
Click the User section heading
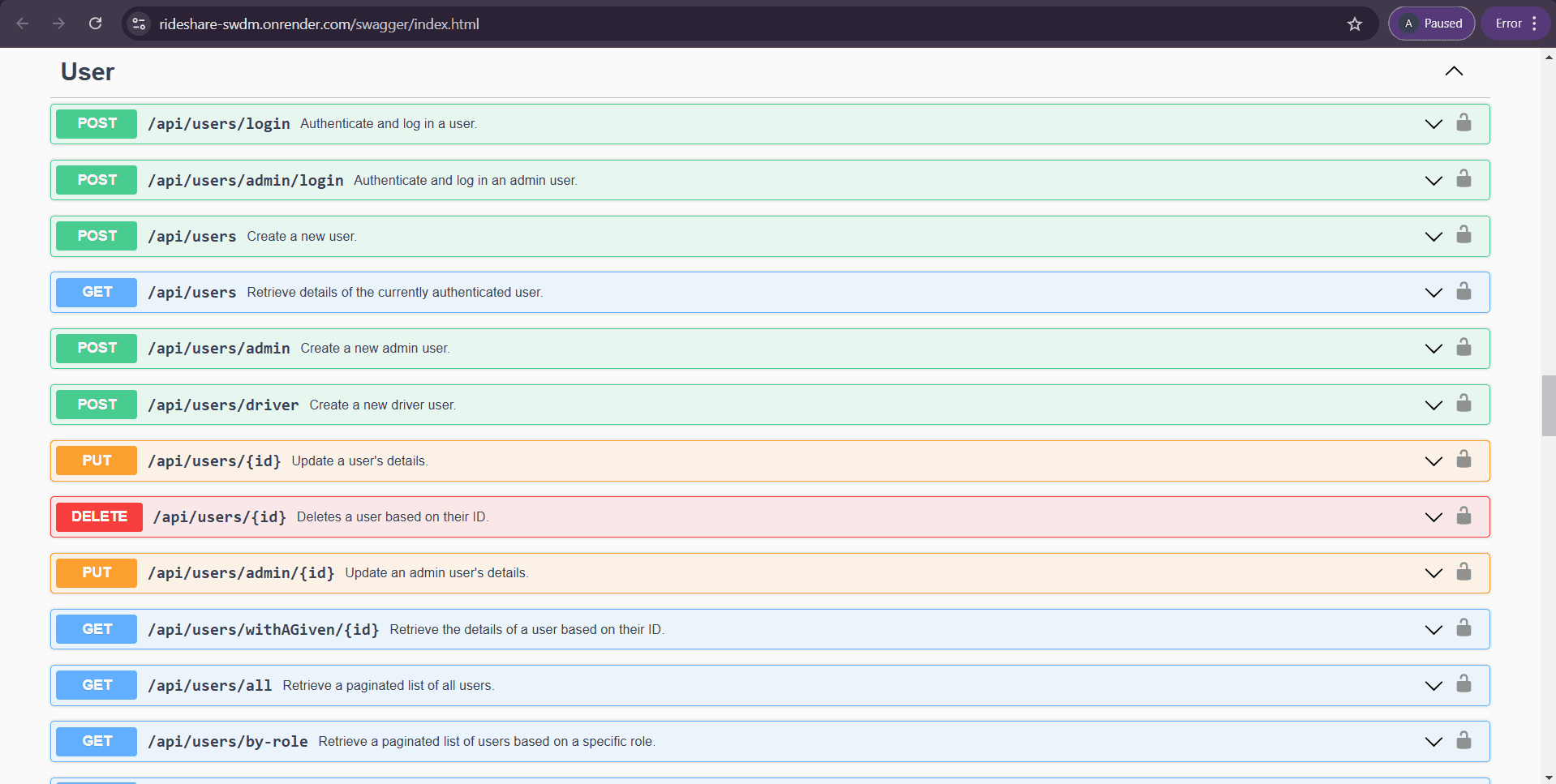(88, 71)
